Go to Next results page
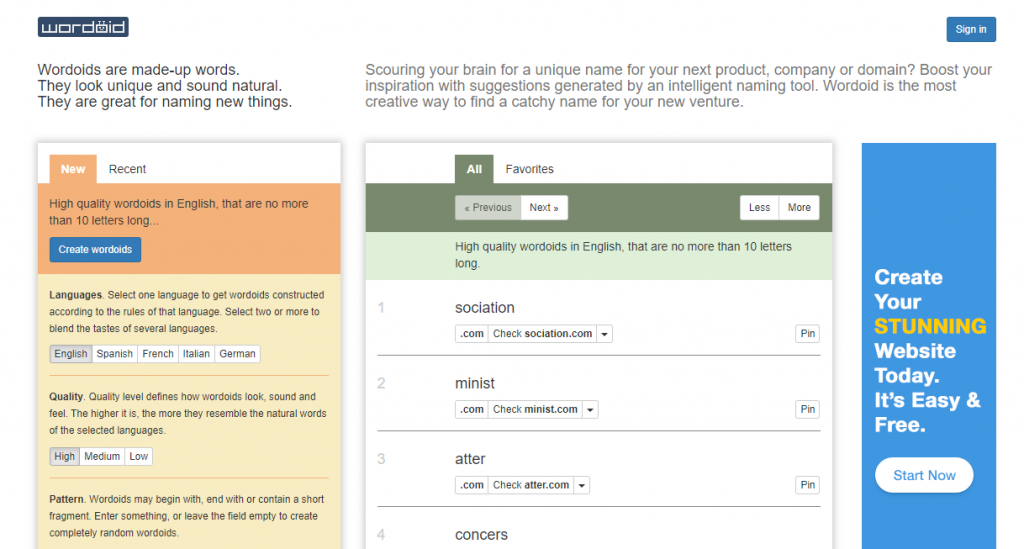 pos(544,208)
